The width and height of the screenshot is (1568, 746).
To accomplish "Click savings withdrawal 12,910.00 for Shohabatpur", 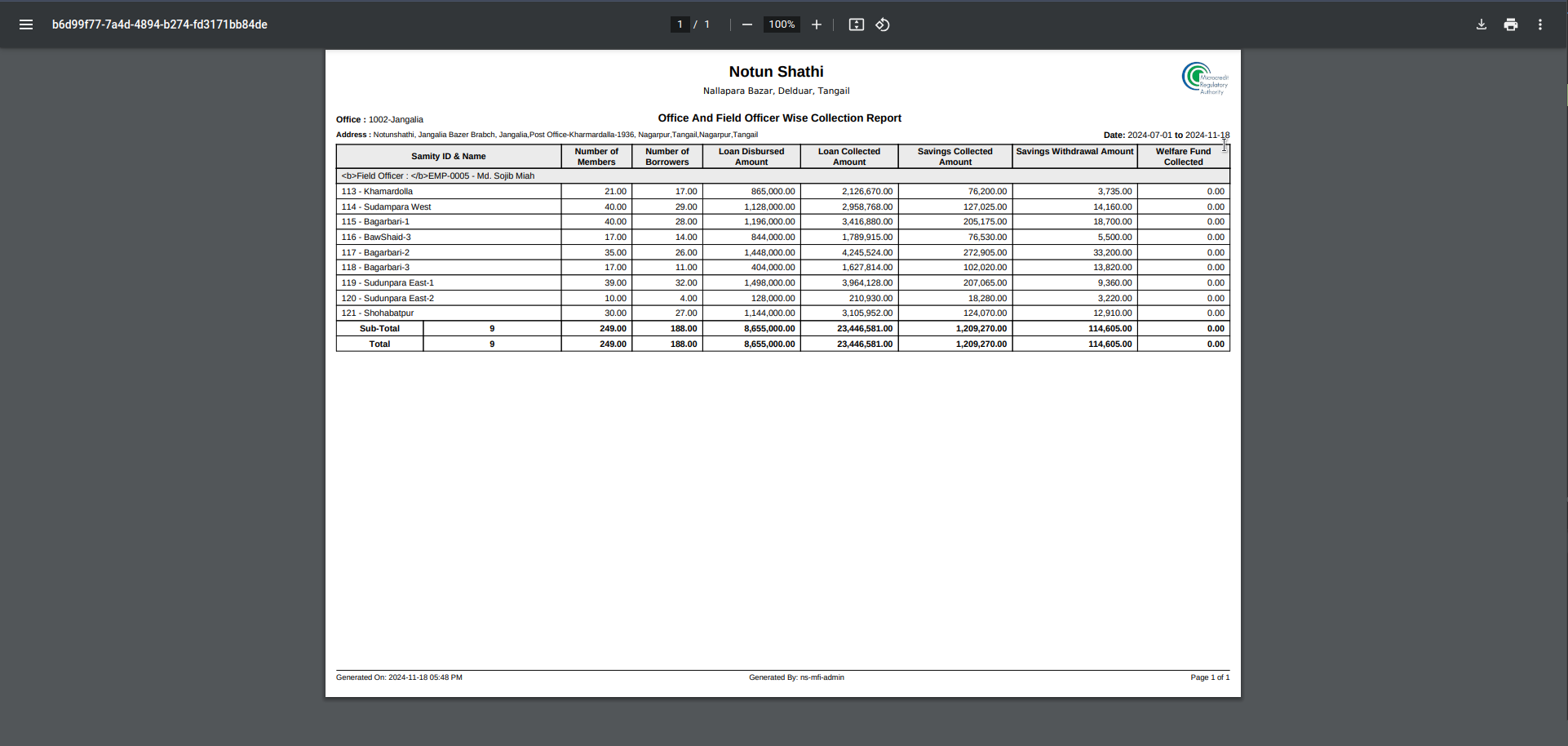I will pos(1113,313).
